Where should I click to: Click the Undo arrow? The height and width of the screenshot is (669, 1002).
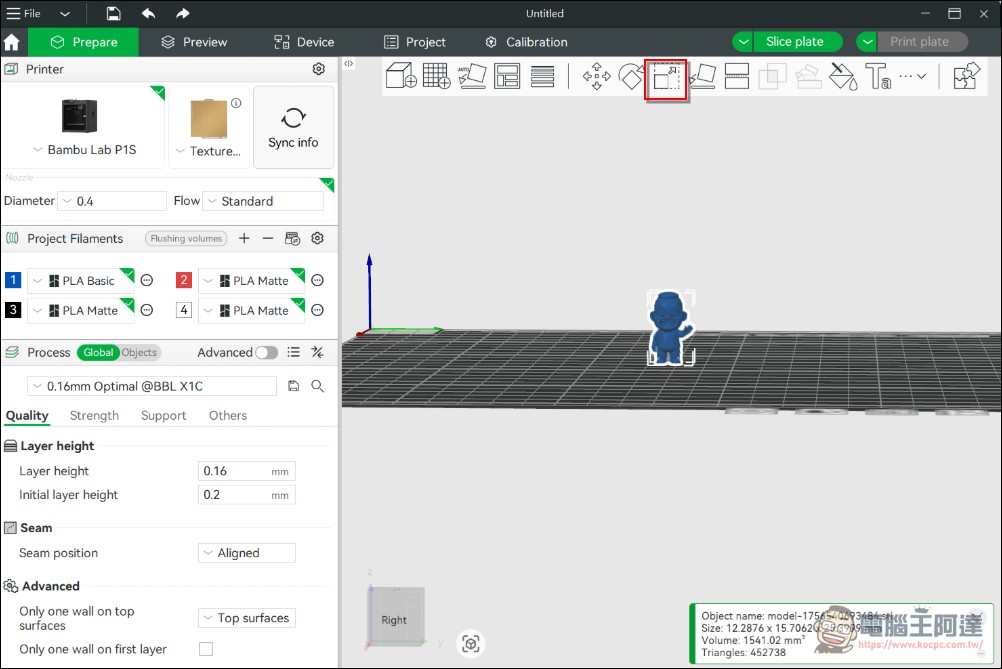coord(148,13)
